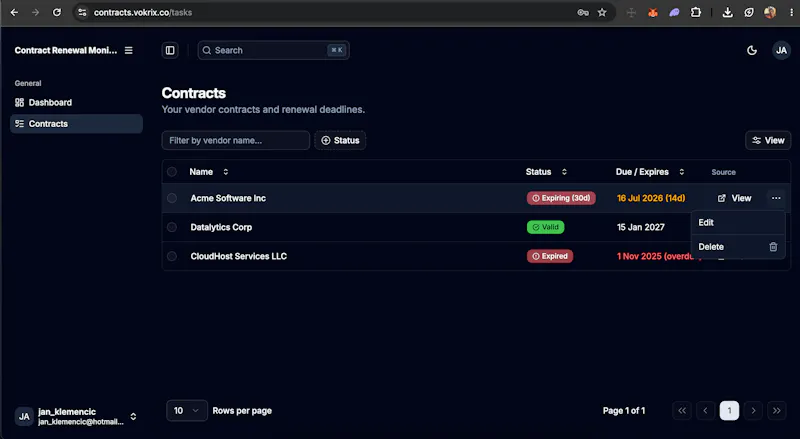800x439 pixels.
Task: Open the View column options
Action: point(768,140)
